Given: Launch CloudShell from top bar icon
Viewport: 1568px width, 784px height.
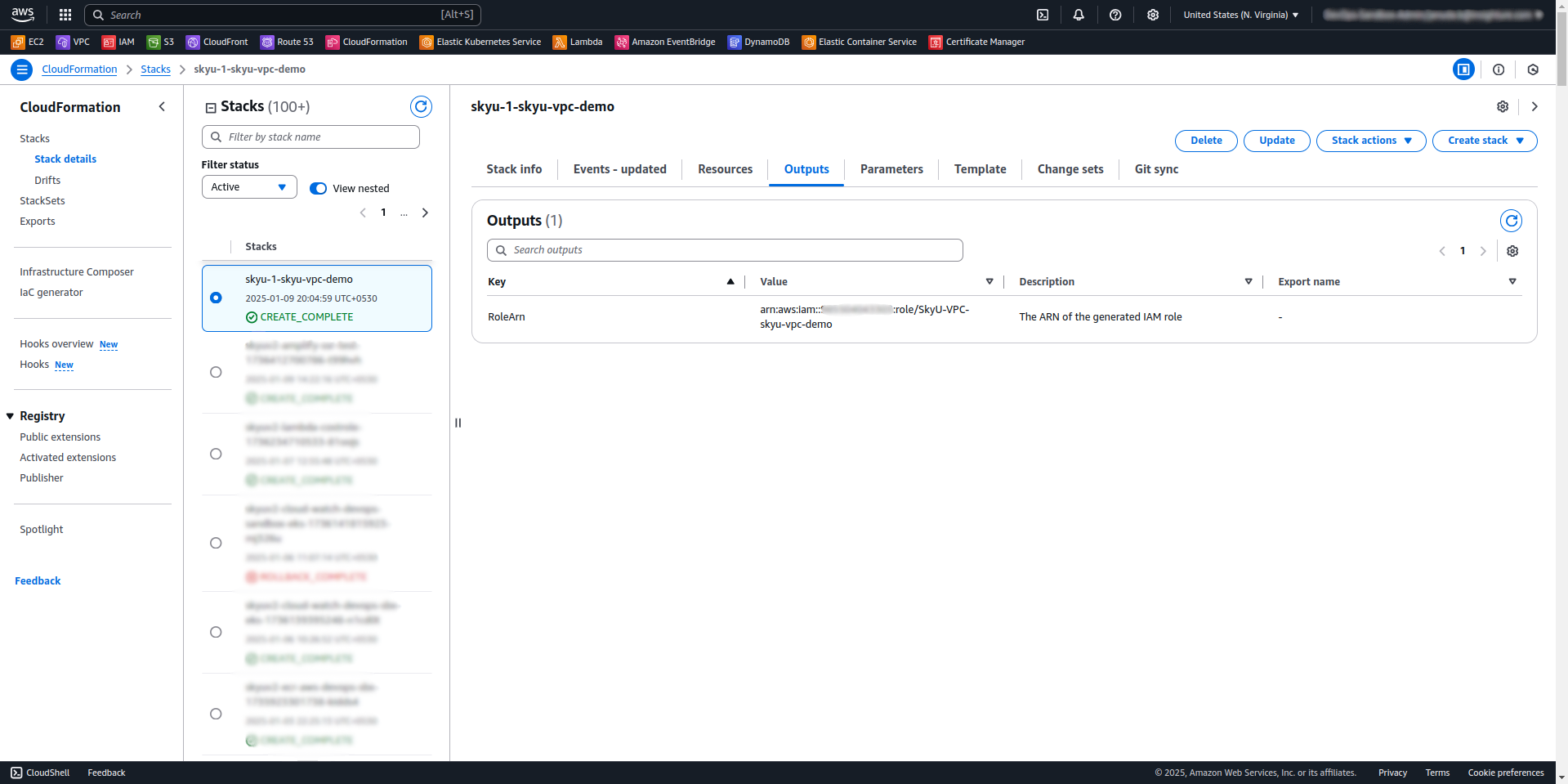Looking at the screenshot, I should coord(1043,15).
